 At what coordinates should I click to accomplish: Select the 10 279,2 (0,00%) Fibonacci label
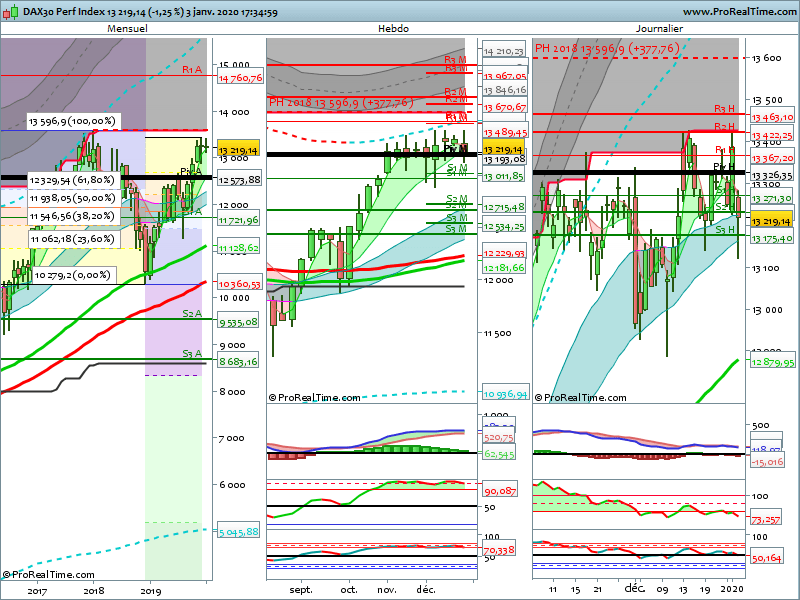70,274
